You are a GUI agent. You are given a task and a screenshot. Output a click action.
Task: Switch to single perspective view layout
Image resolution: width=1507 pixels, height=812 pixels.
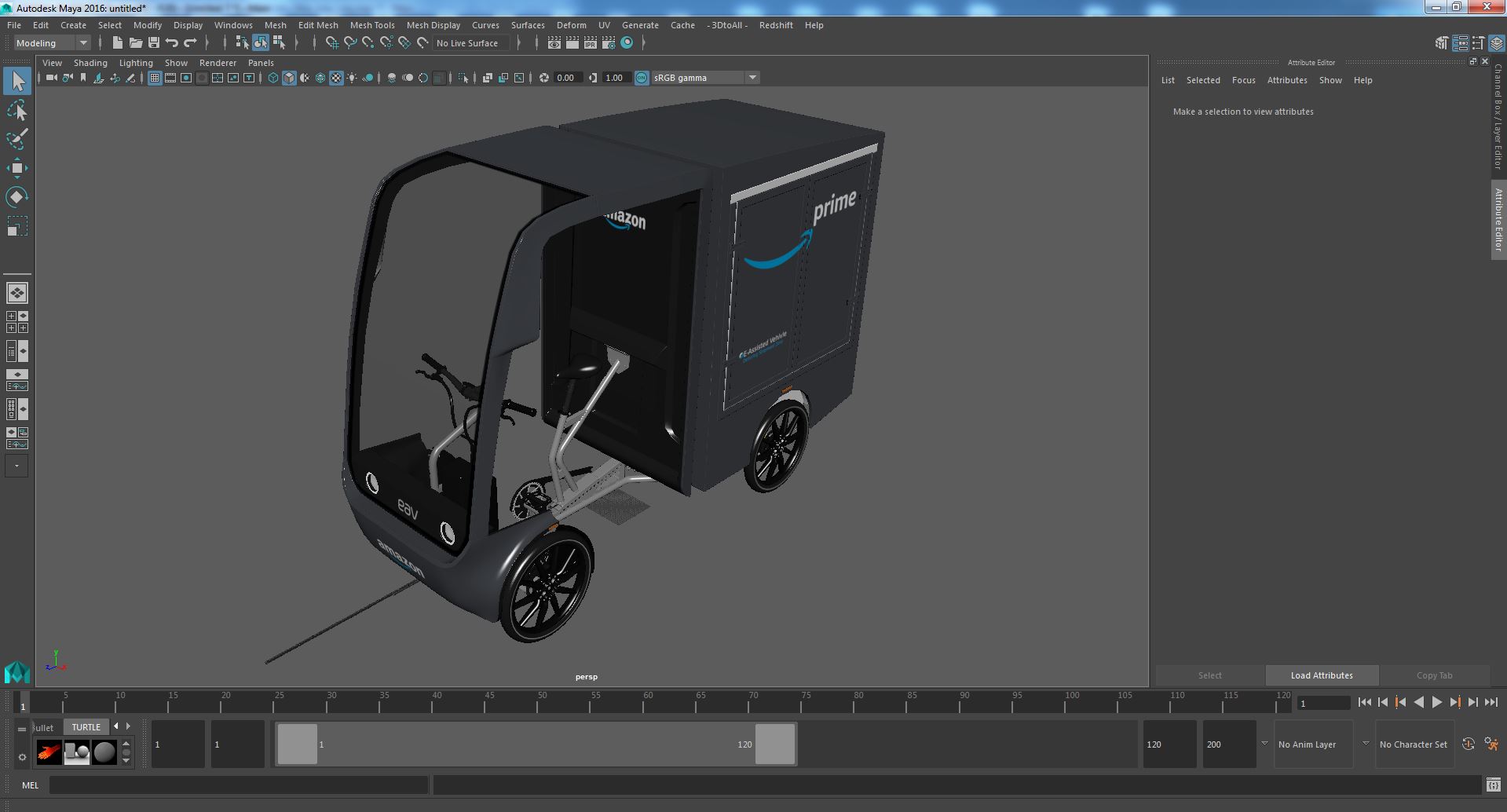17,293
